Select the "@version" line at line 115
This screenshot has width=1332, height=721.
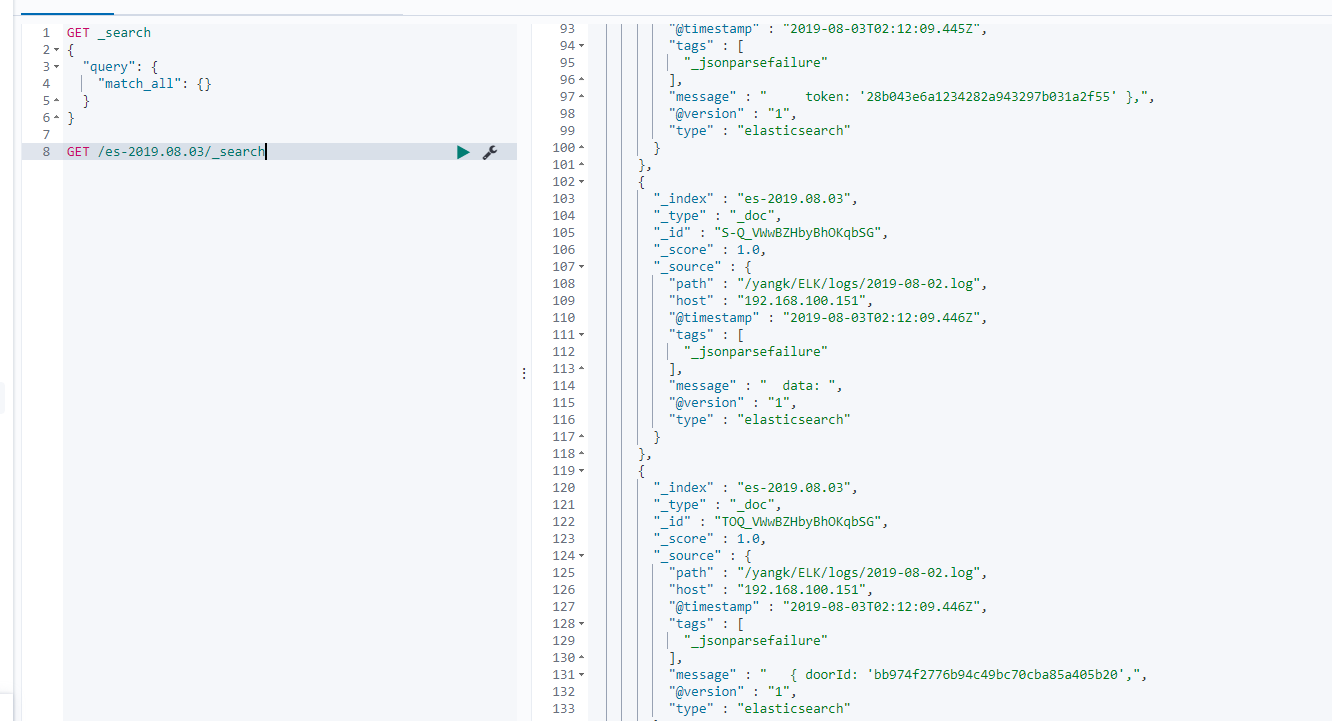(733, 403)
